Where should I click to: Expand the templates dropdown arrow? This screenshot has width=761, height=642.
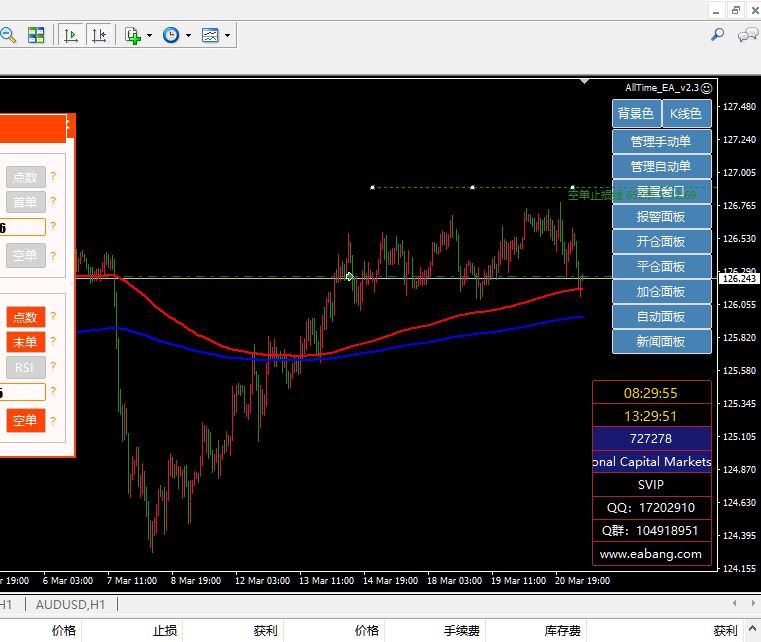(227, 36)
